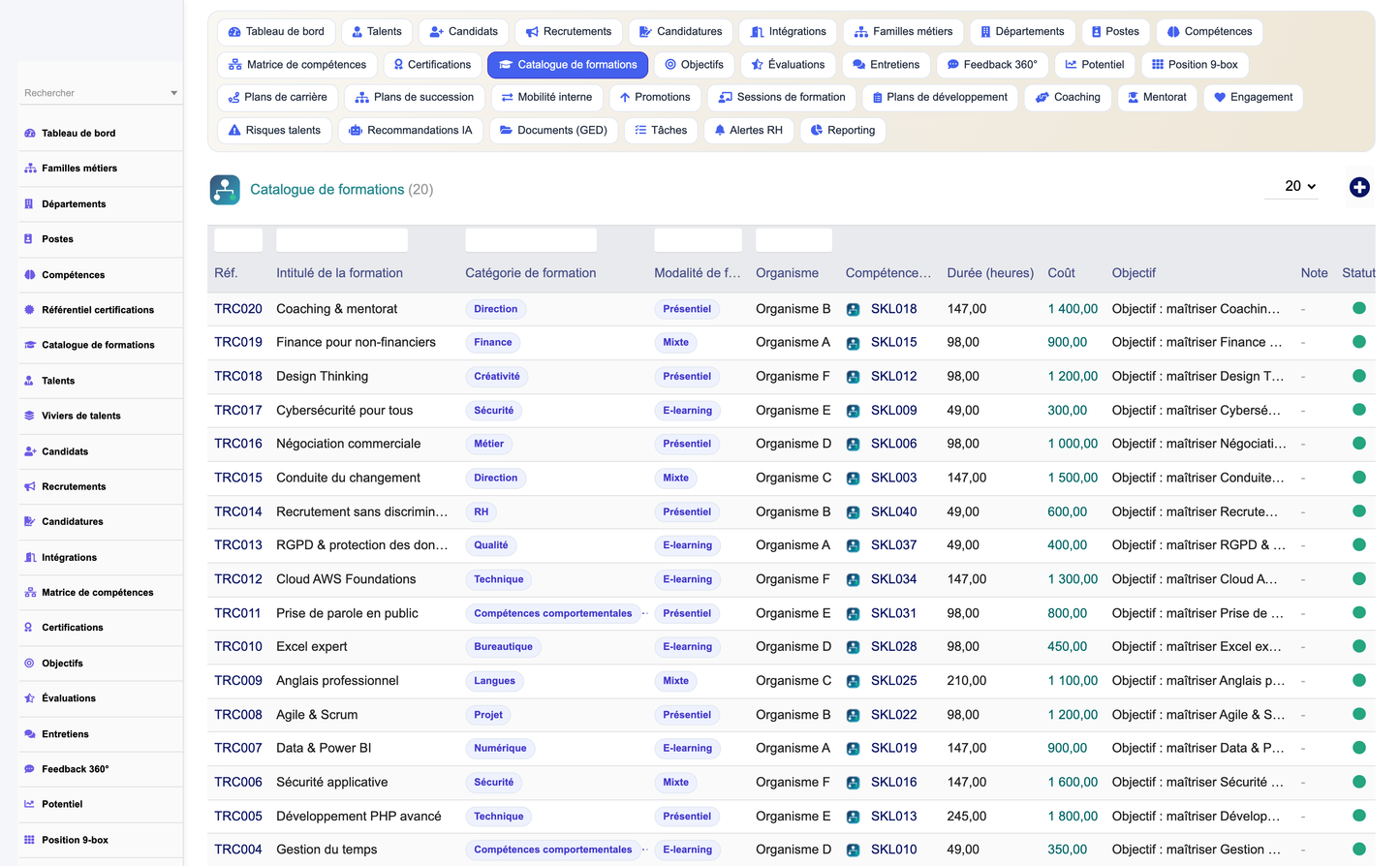This screenshot has height=866, width=1400.
Task: Open the TRC019 reference link
Action: tap(238, 342)
